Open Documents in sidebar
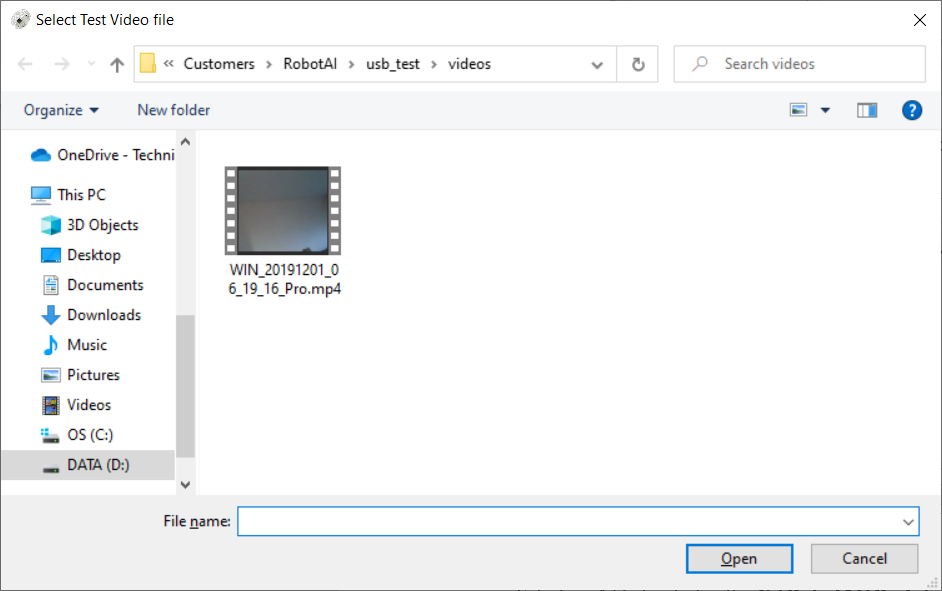 pos(105,285)
